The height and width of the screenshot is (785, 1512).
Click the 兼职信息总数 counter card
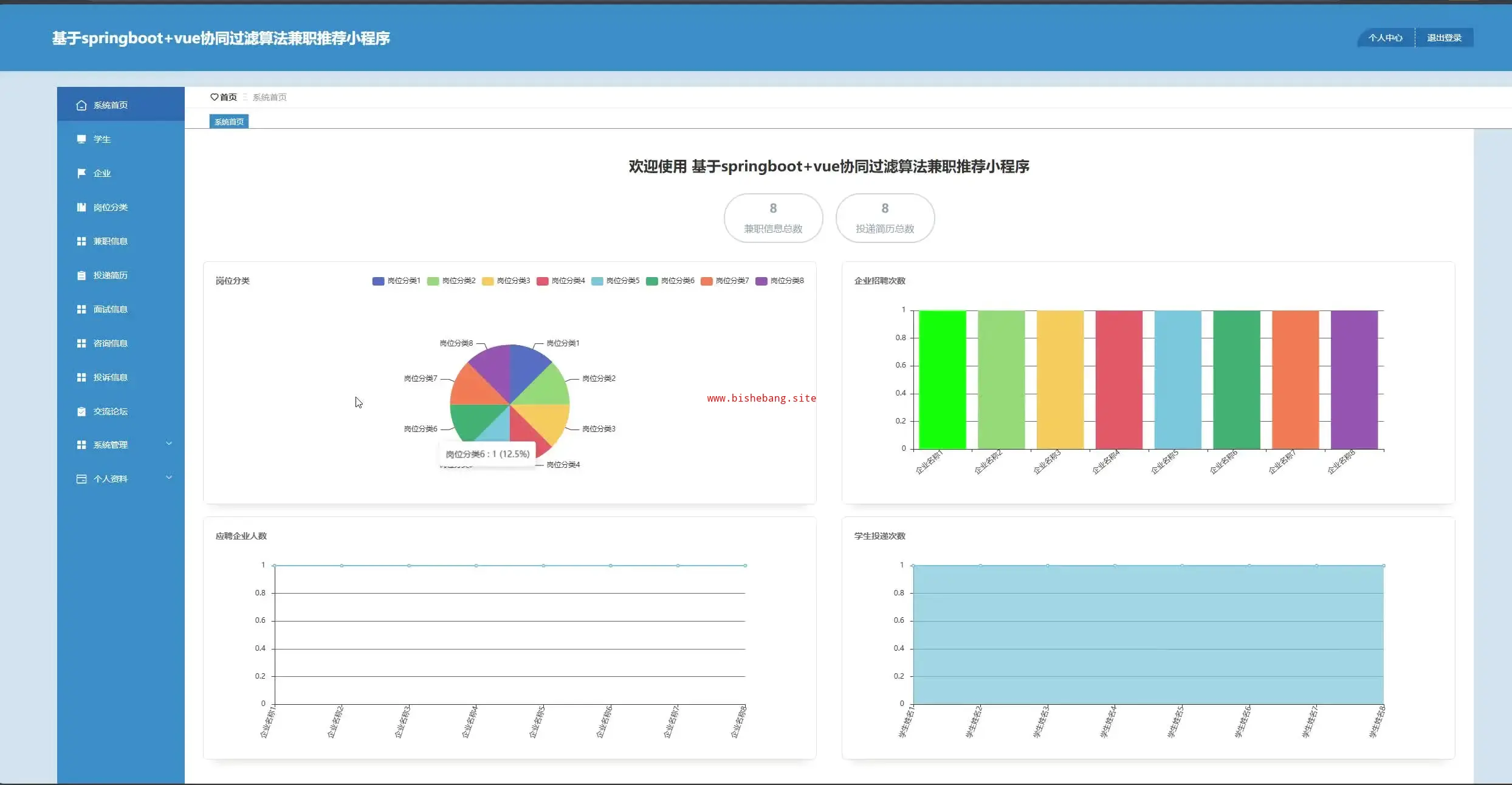pos(773,218)
